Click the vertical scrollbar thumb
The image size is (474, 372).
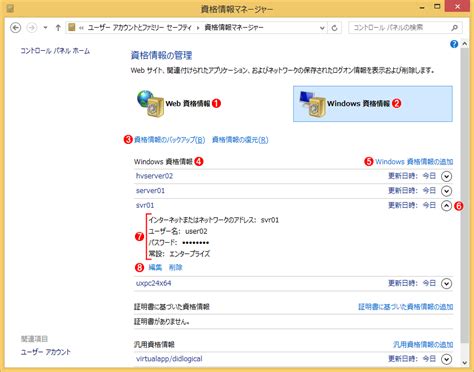coord(464,195)
